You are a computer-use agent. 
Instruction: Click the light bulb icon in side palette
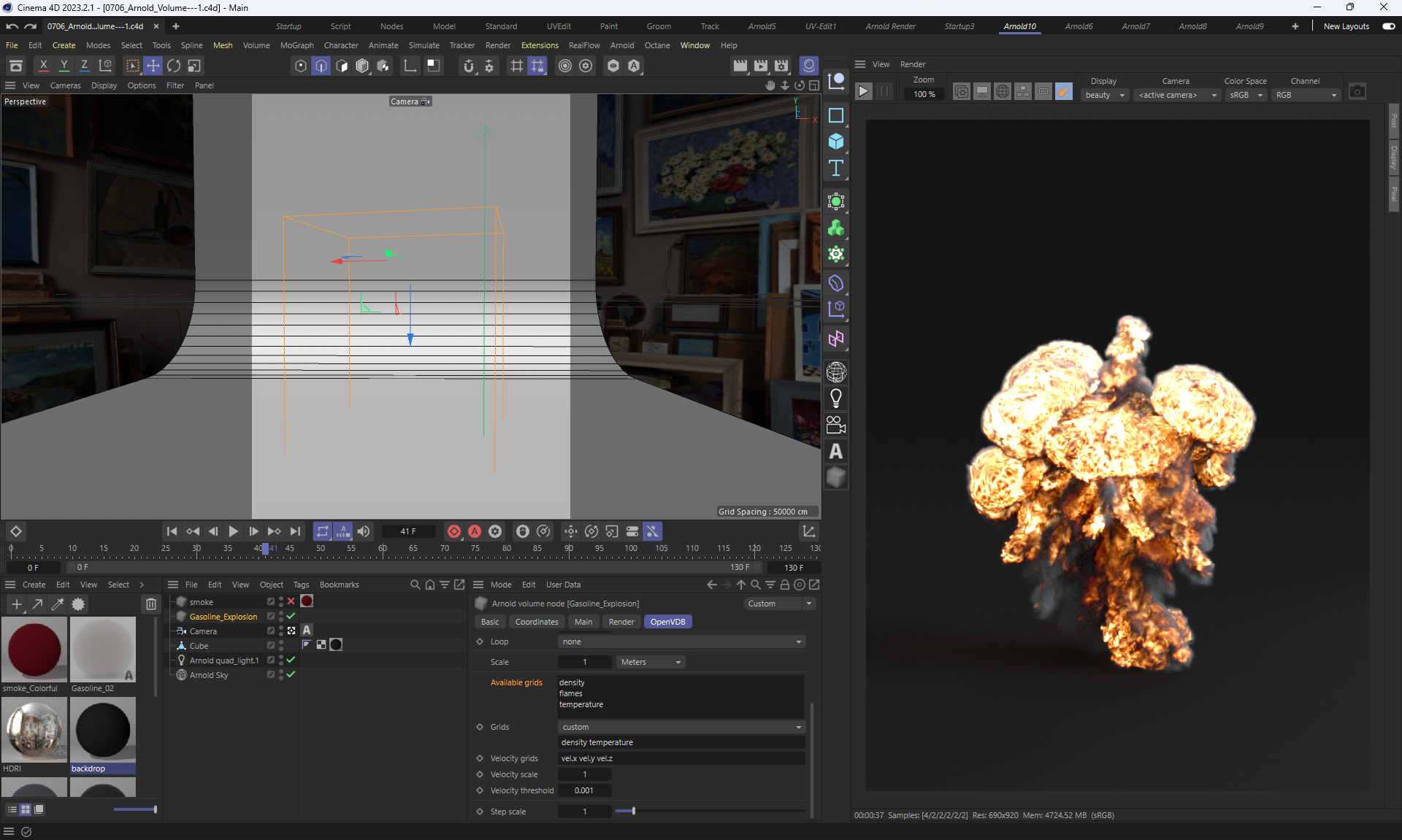click(x=836, y=398)
